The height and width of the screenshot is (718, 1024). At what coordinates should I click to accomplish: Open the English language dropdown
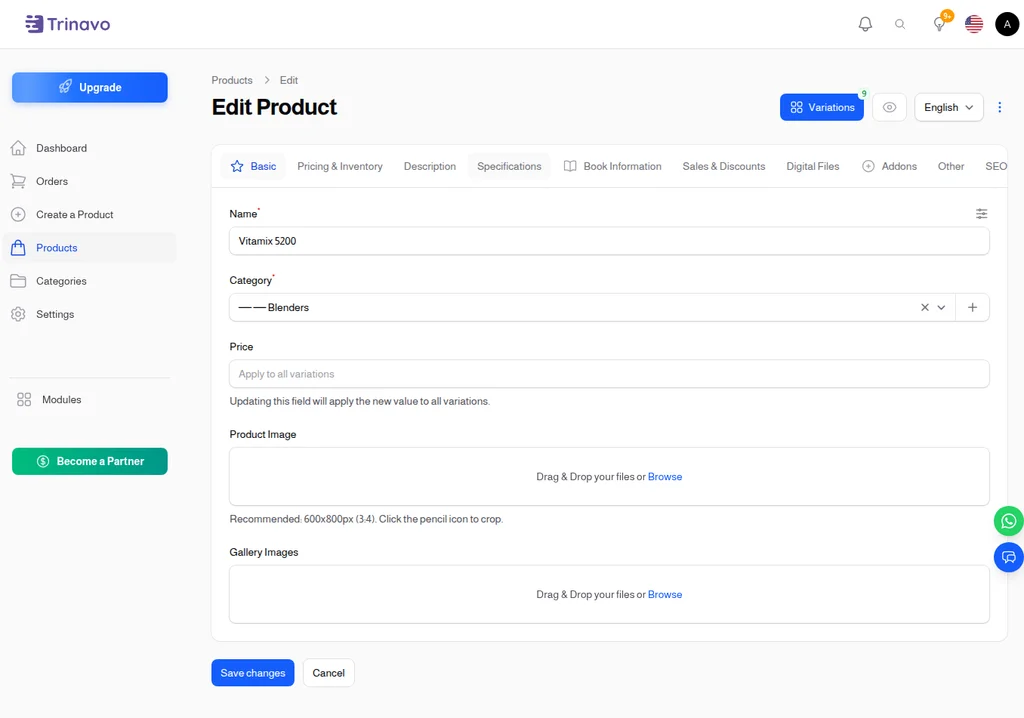tap(949, 107)
